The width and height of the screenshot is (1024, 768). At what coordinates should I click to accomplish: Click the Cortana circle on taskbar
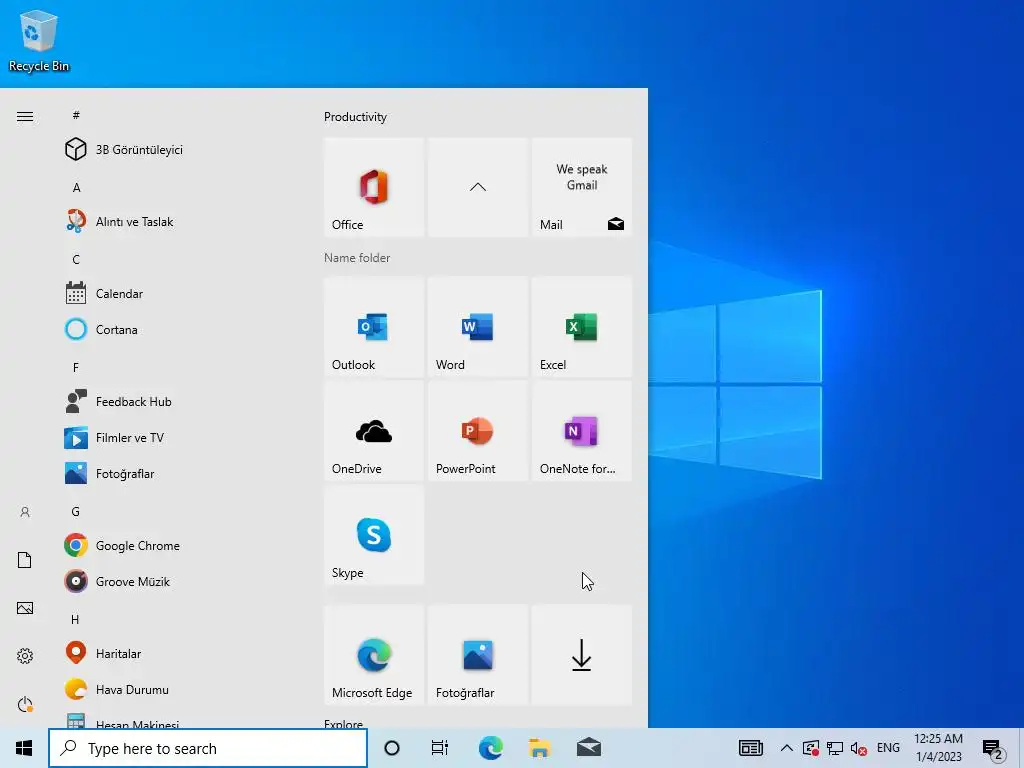tap(392, 748)
